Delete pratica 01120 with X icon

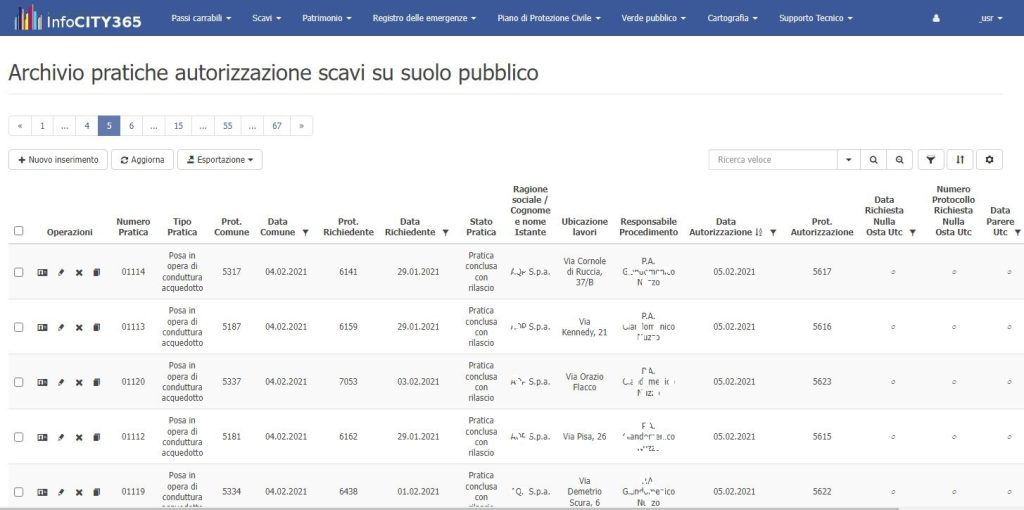tap(79, 382)
